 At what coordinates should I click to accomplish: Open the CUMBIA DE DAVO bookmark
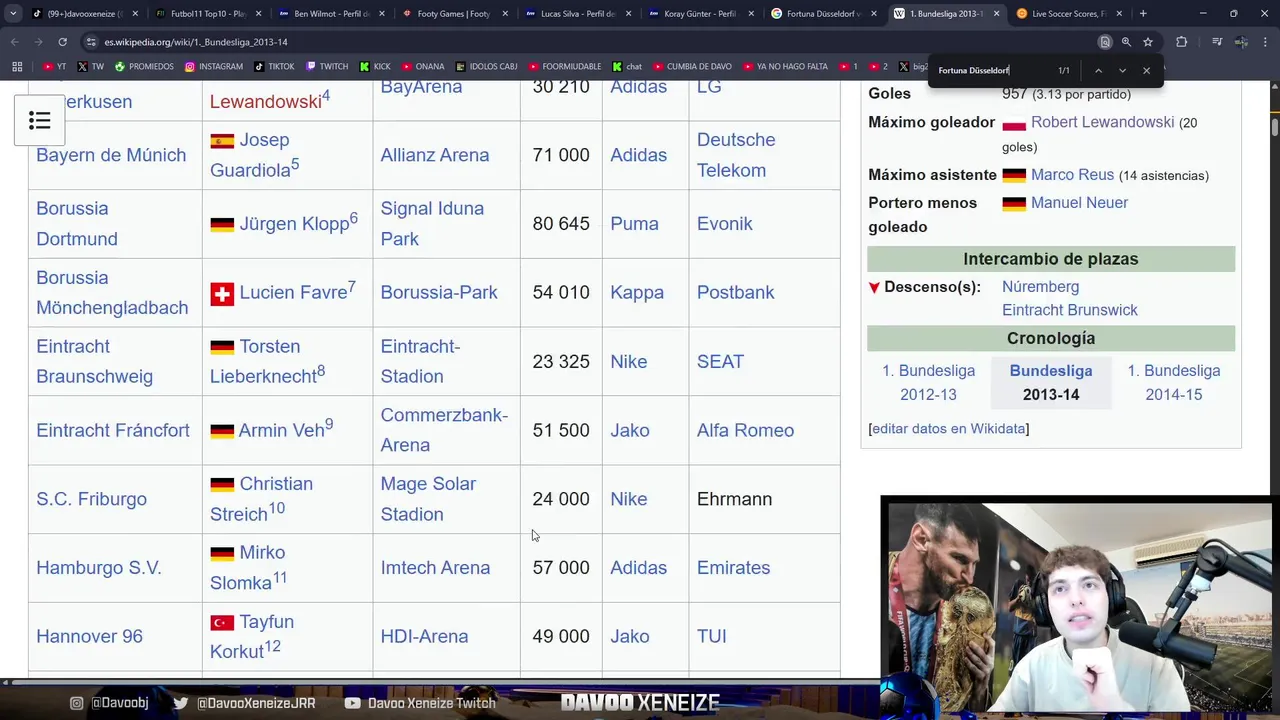pyautogui.click(x=692, y=67)
